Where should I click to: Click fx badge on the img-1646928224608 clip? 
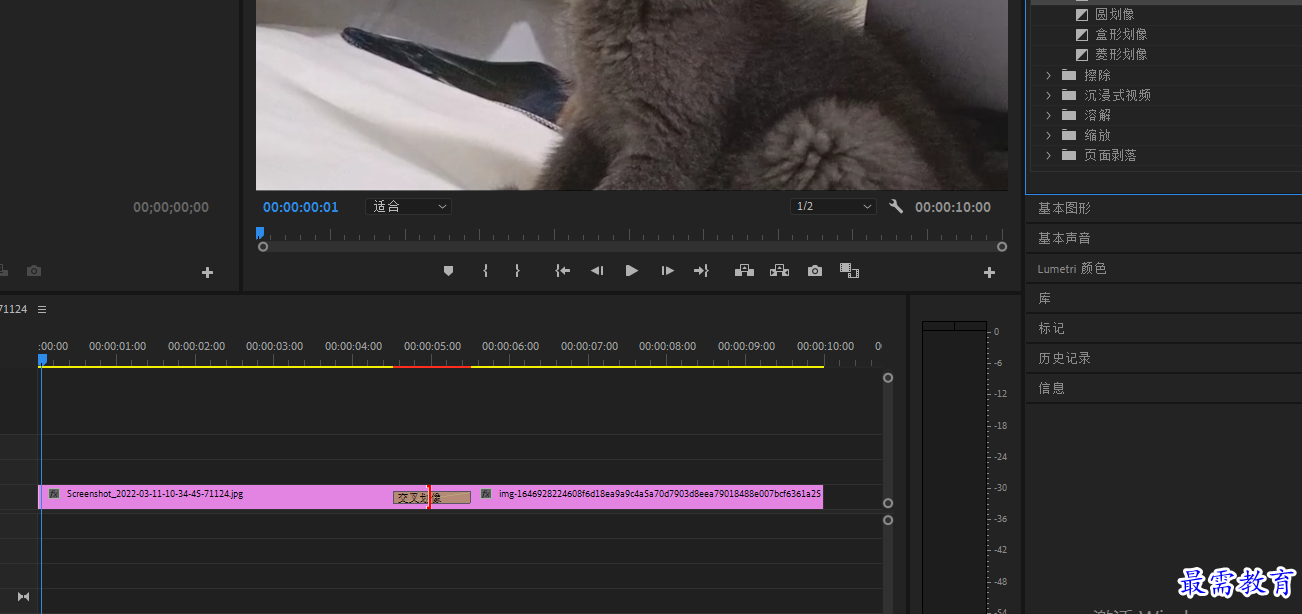pyautogui.click(x=486, y=494)
